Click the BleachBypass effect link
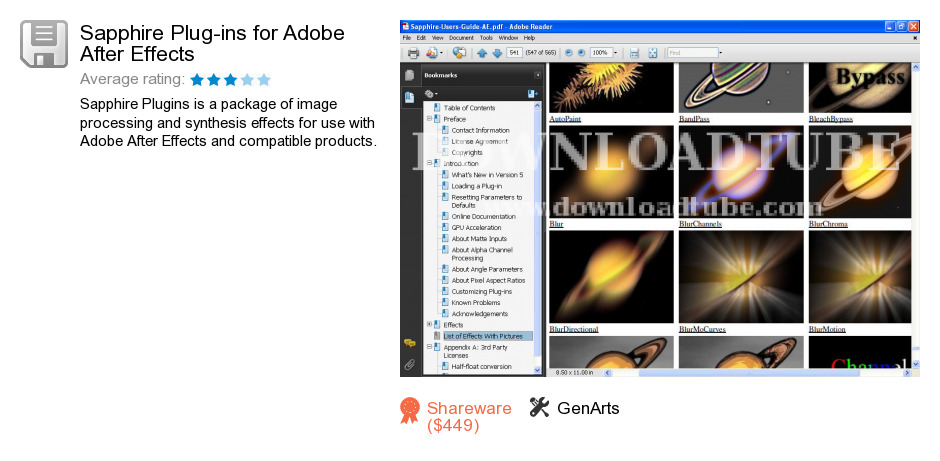This screenshot has width=940, height=461. 830,119
